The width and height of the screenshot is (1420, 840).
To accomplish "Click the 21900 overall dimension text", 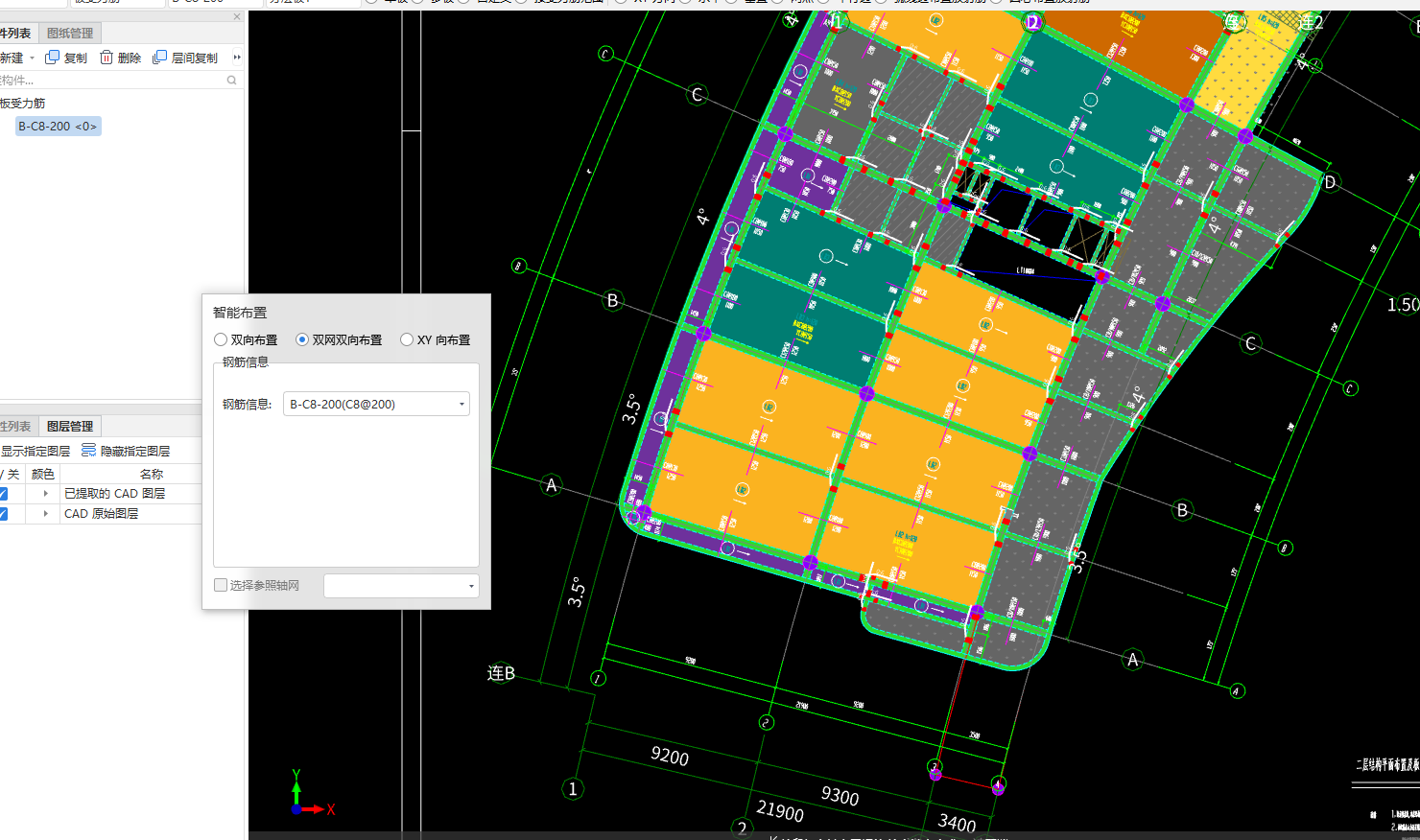I will pyautogui.click(x=780, y=811).
